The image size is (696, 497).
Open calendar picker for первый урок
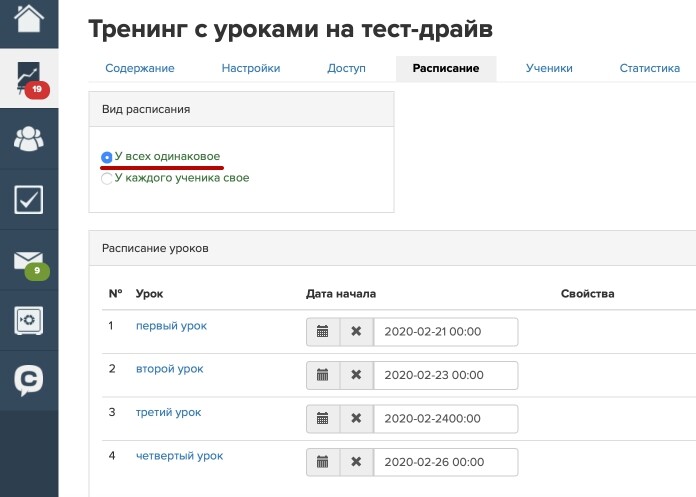coord(322,332)
